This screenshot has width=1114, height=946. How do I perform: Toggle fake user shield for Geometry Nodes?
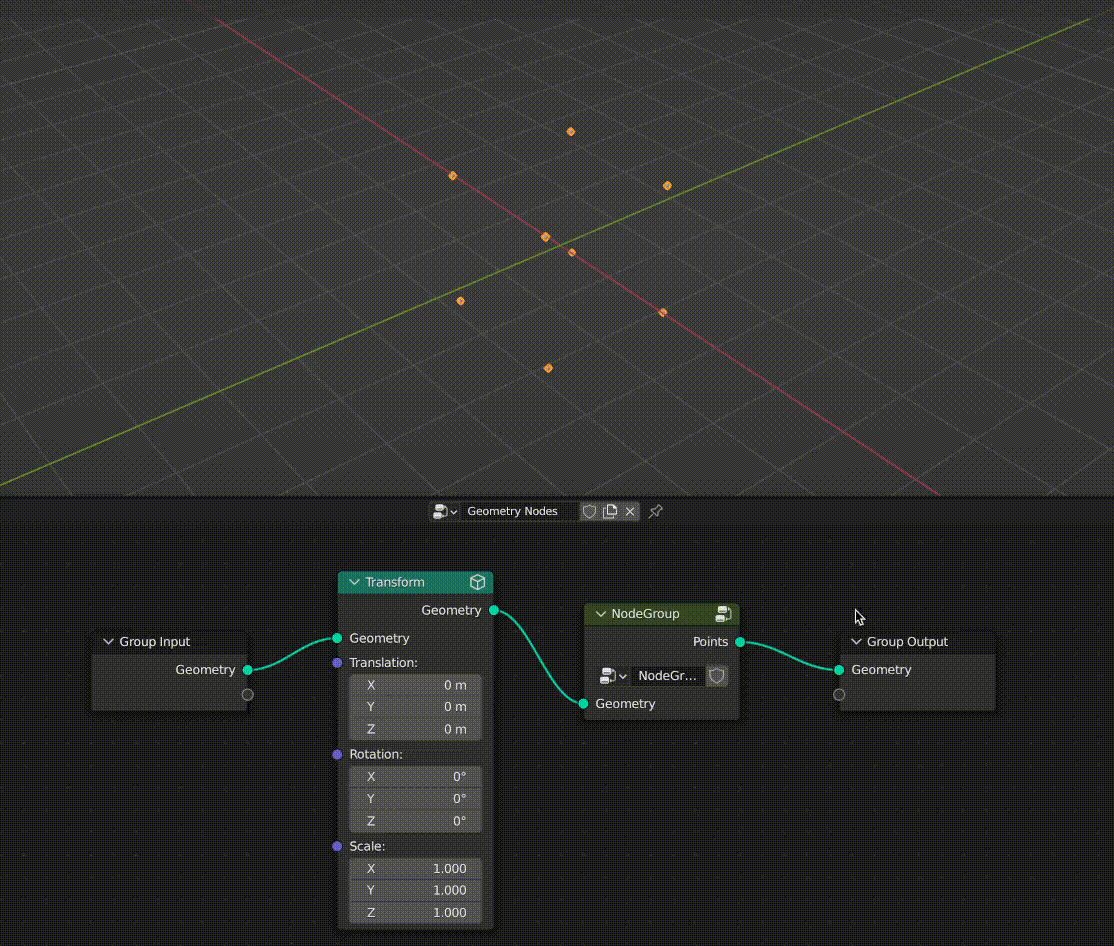point(589,511)
